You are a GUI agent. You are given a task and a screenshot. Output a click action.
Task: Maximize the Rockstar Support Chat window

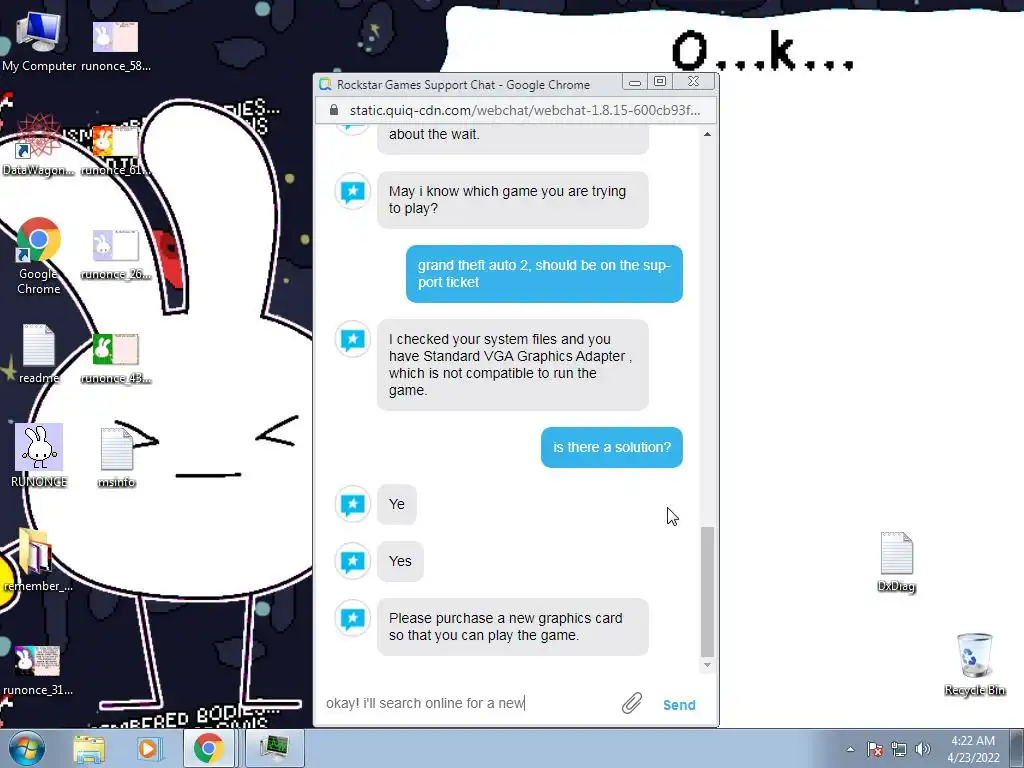point(660,82)
